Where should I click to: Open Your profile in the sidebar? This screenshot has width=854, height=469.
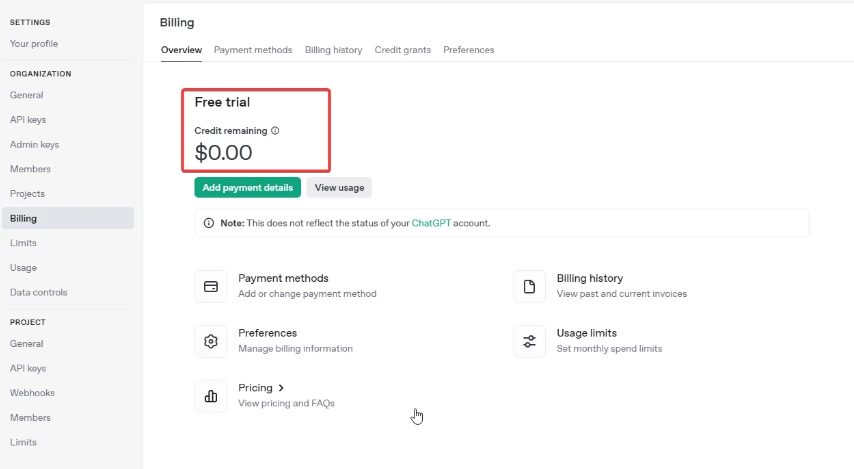pyautogui.click(x=34, y=44)
